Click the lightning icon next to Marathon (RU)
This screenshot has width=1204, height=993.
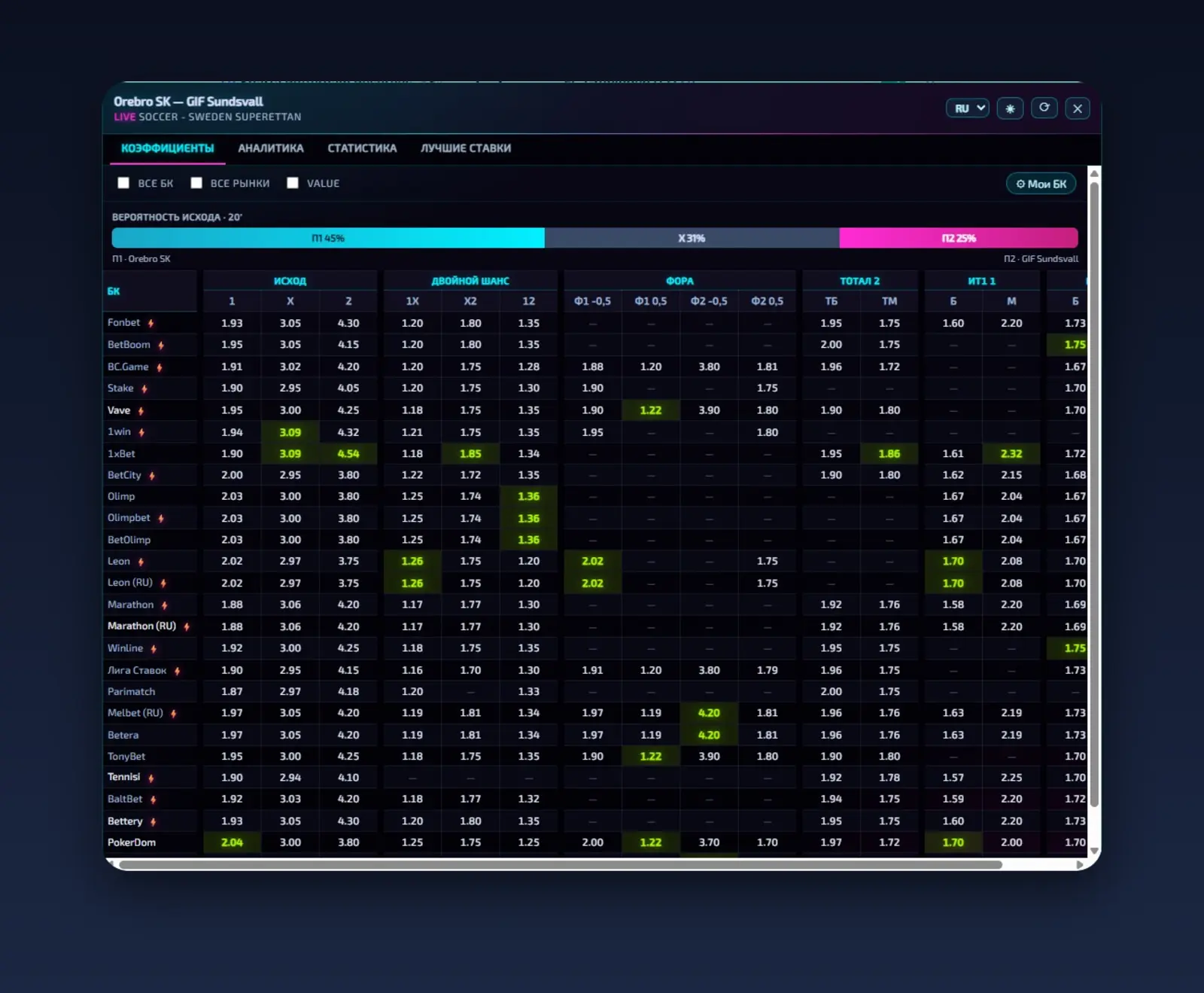click(187, 626)
